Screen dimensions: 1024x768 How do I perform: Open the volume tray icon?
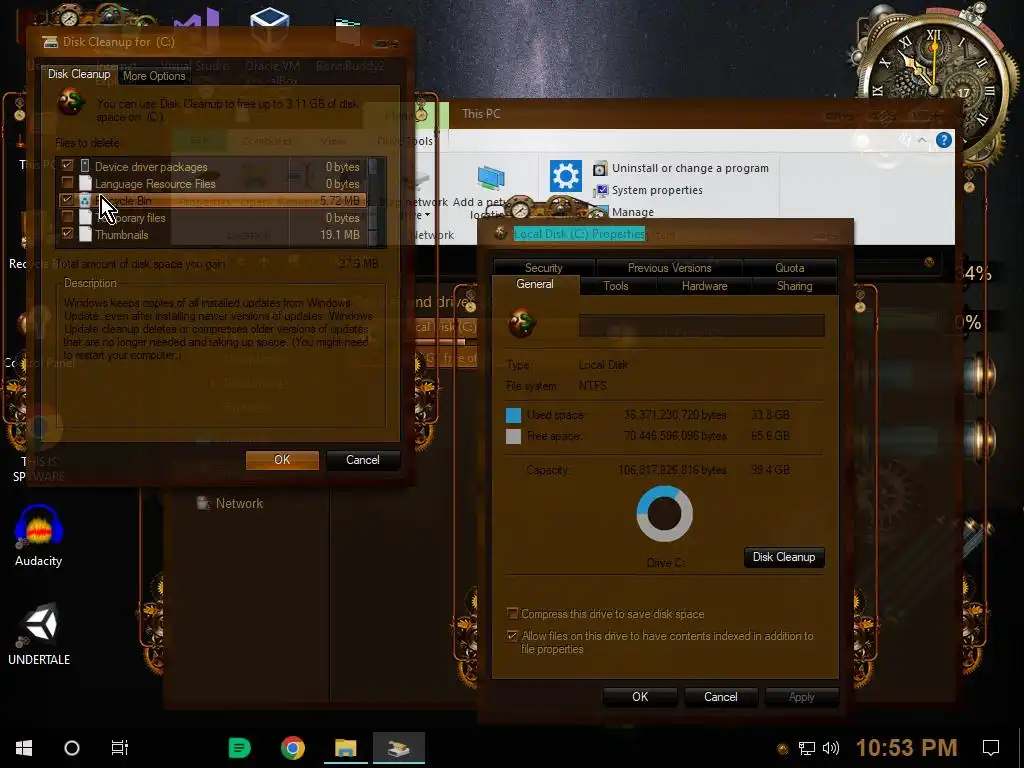831,748
